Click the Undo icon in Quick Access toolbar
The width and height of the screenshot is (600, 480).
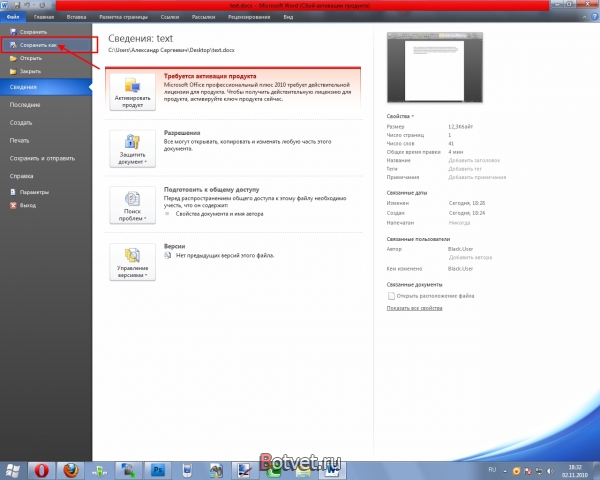pos(28,5)
